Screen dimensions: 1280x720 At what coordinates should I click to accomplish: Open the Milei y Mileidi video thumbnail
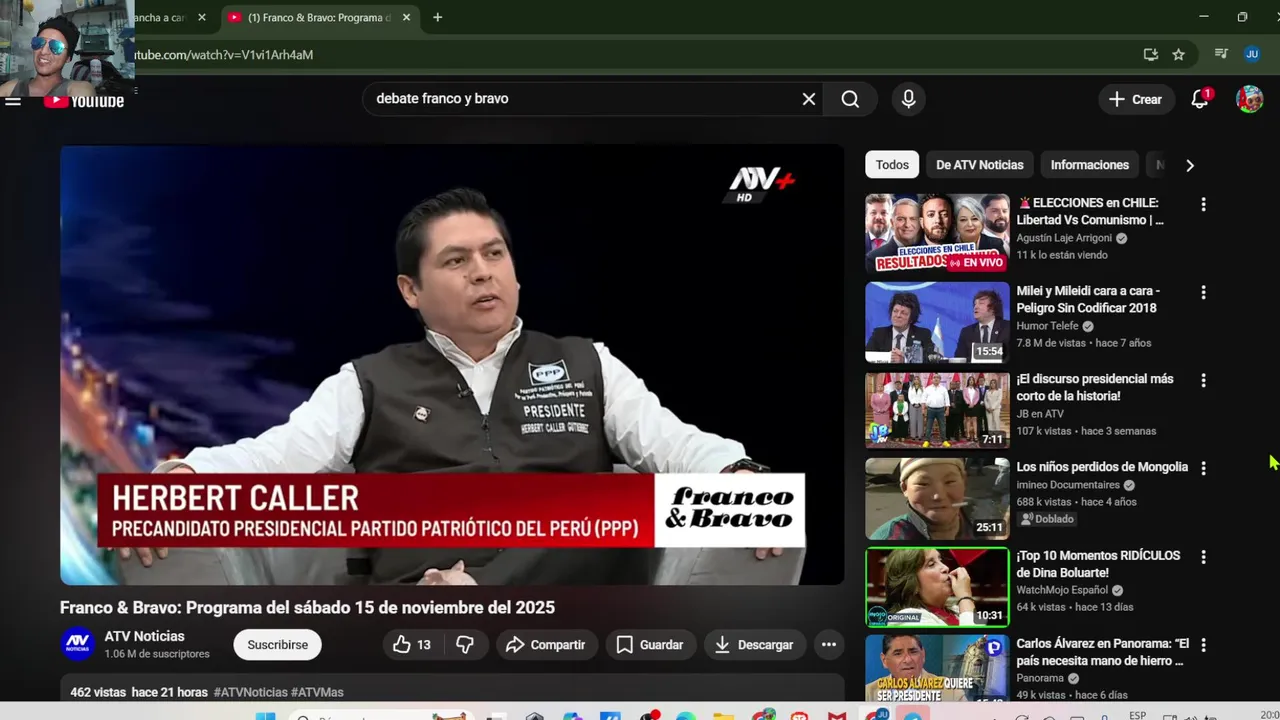(937, 321)
